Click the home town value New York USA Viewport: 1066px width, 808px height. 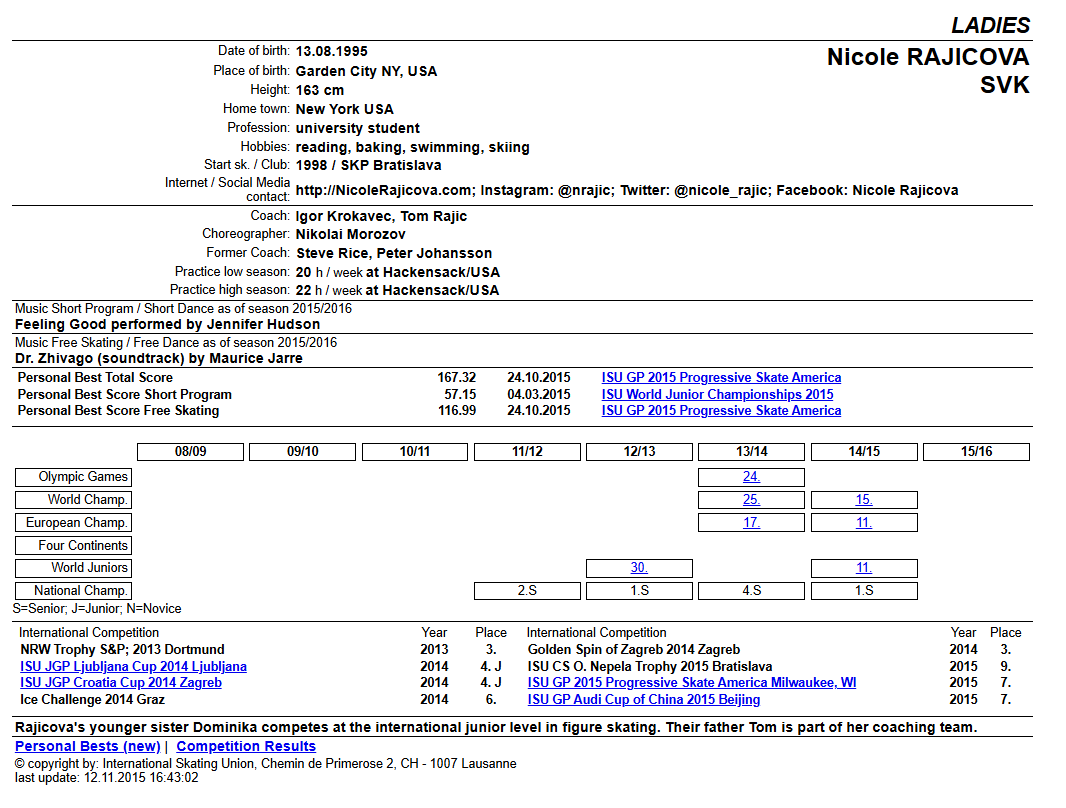pos(345,109)
